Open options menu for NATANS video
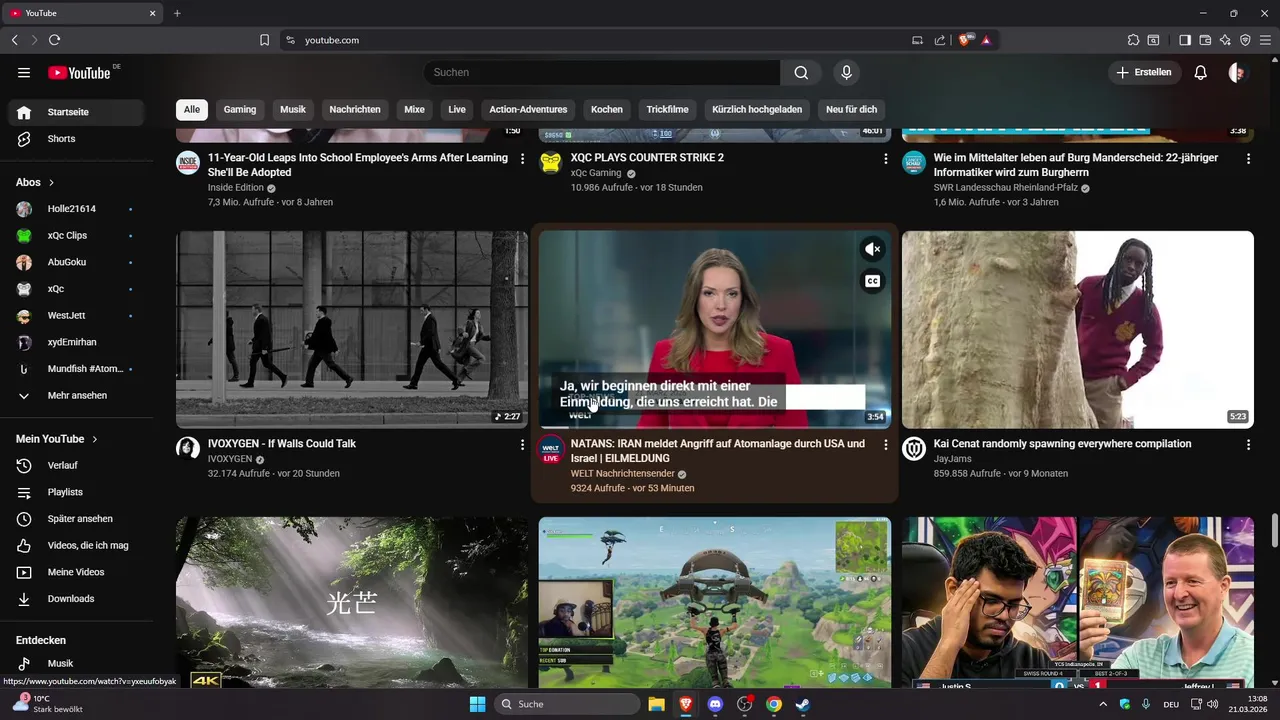This screenshot has height=720, width=1280. [x=885, y=444]
